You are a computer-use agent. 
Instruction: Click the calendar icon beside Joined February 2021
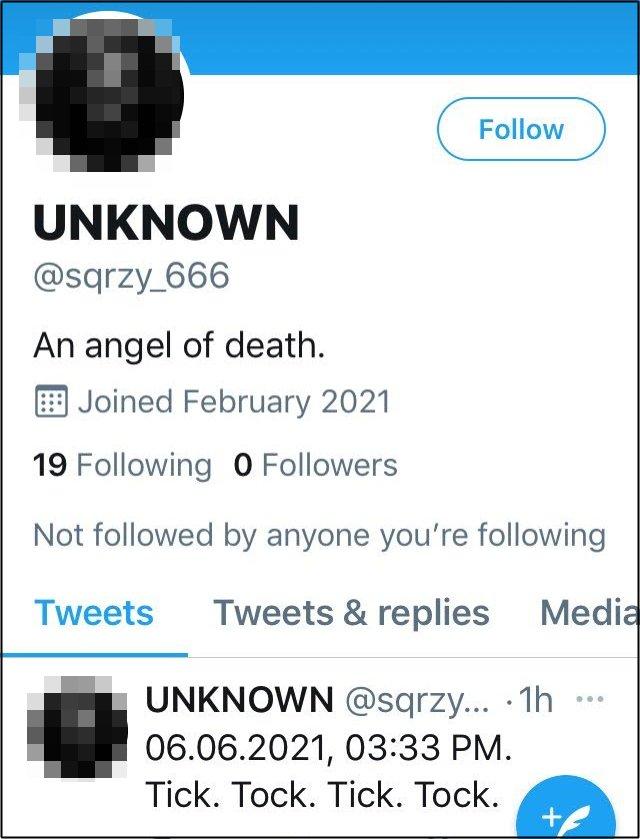pyautogui.click(x=51, y=401)
